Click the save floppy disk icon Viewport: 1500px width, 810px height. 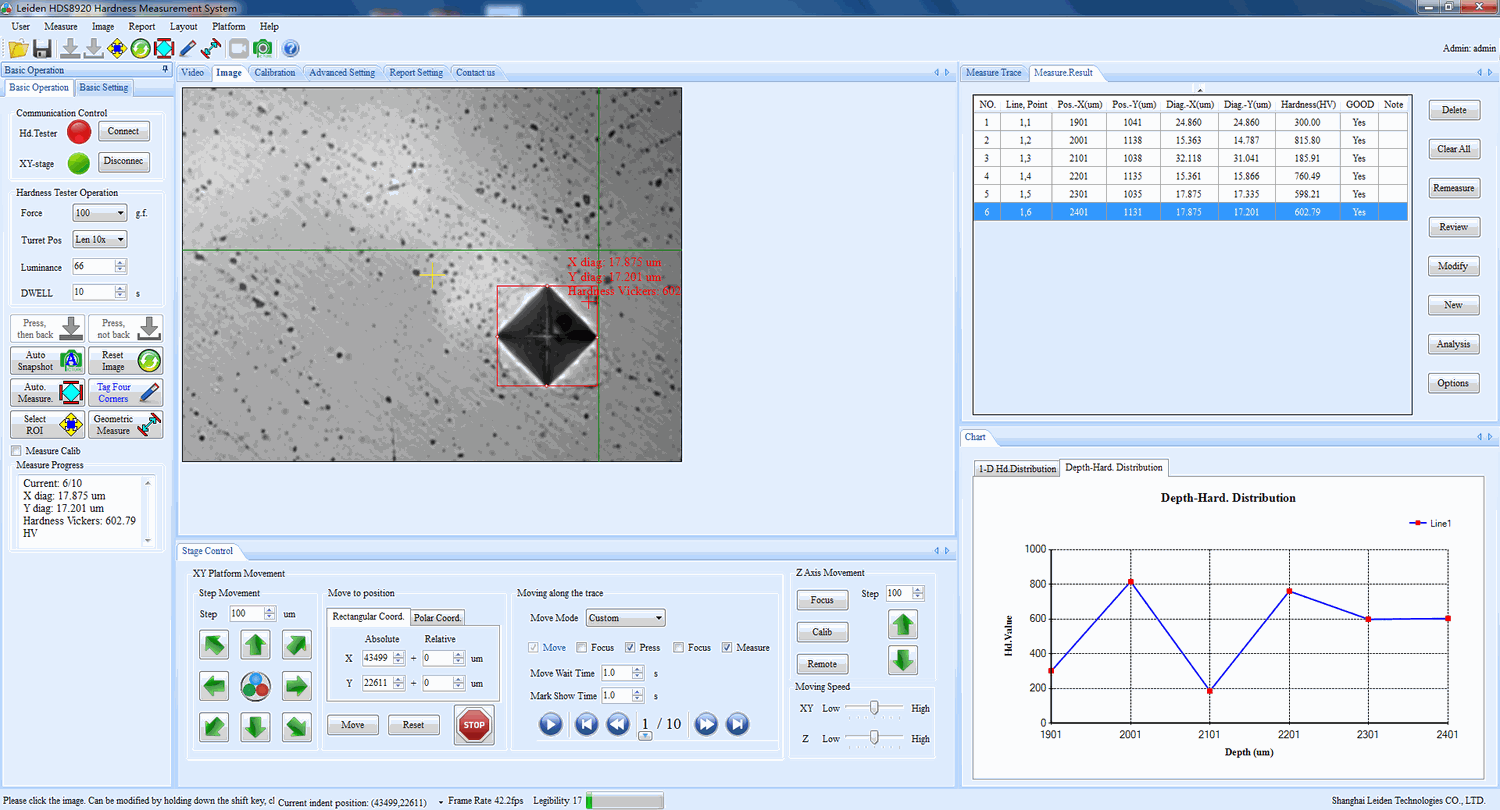[x=42, y=48]
